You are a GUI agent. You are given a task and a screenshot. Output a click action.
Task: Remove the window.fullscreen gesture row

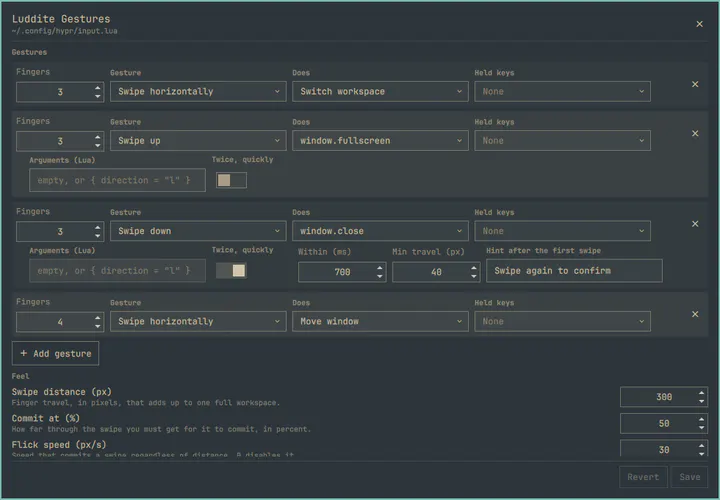coord(695,133)
